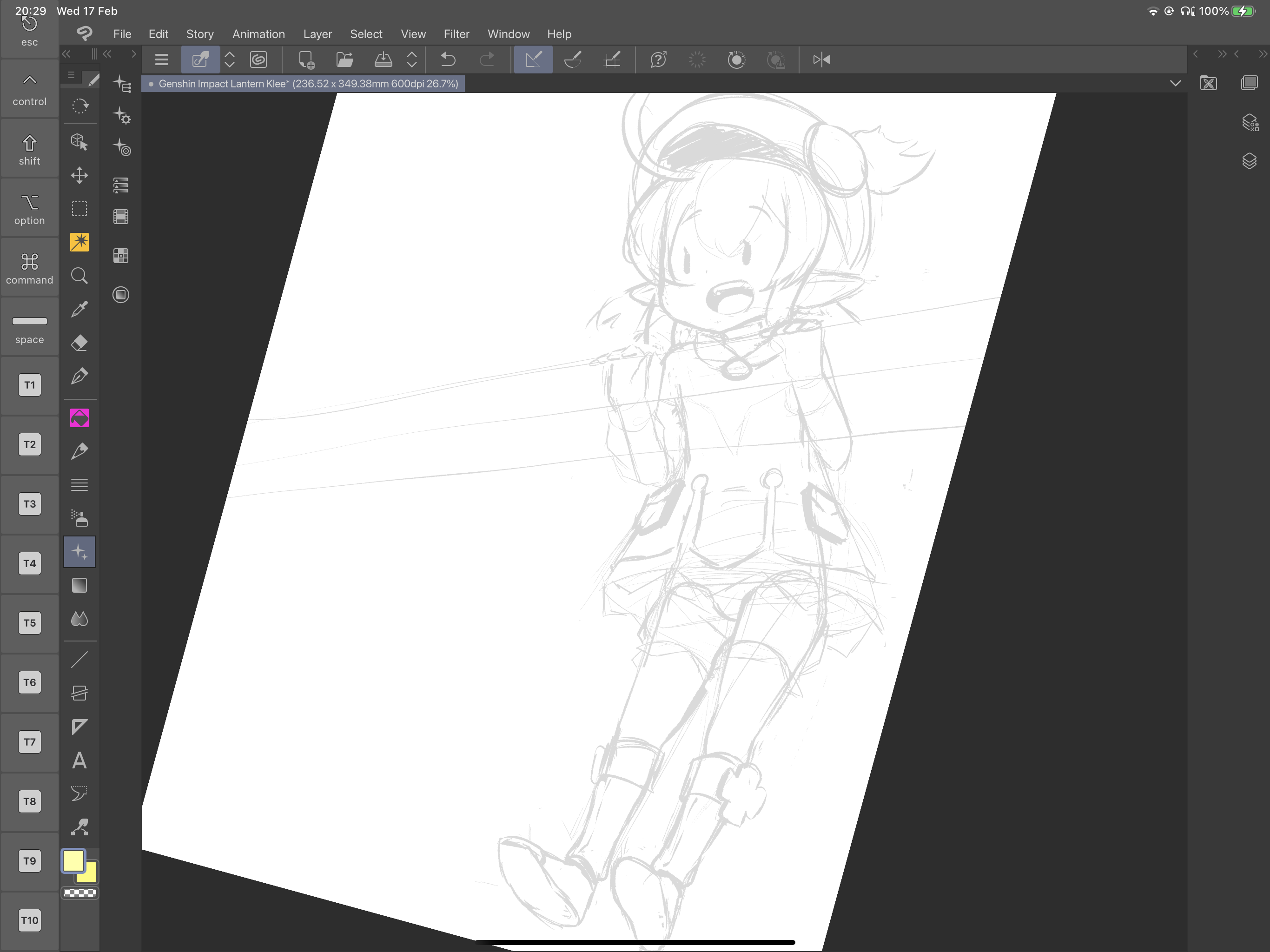Toggle the option modifier key
Viewport: 1270px width, 952px height.
click(x=29, y=210)
